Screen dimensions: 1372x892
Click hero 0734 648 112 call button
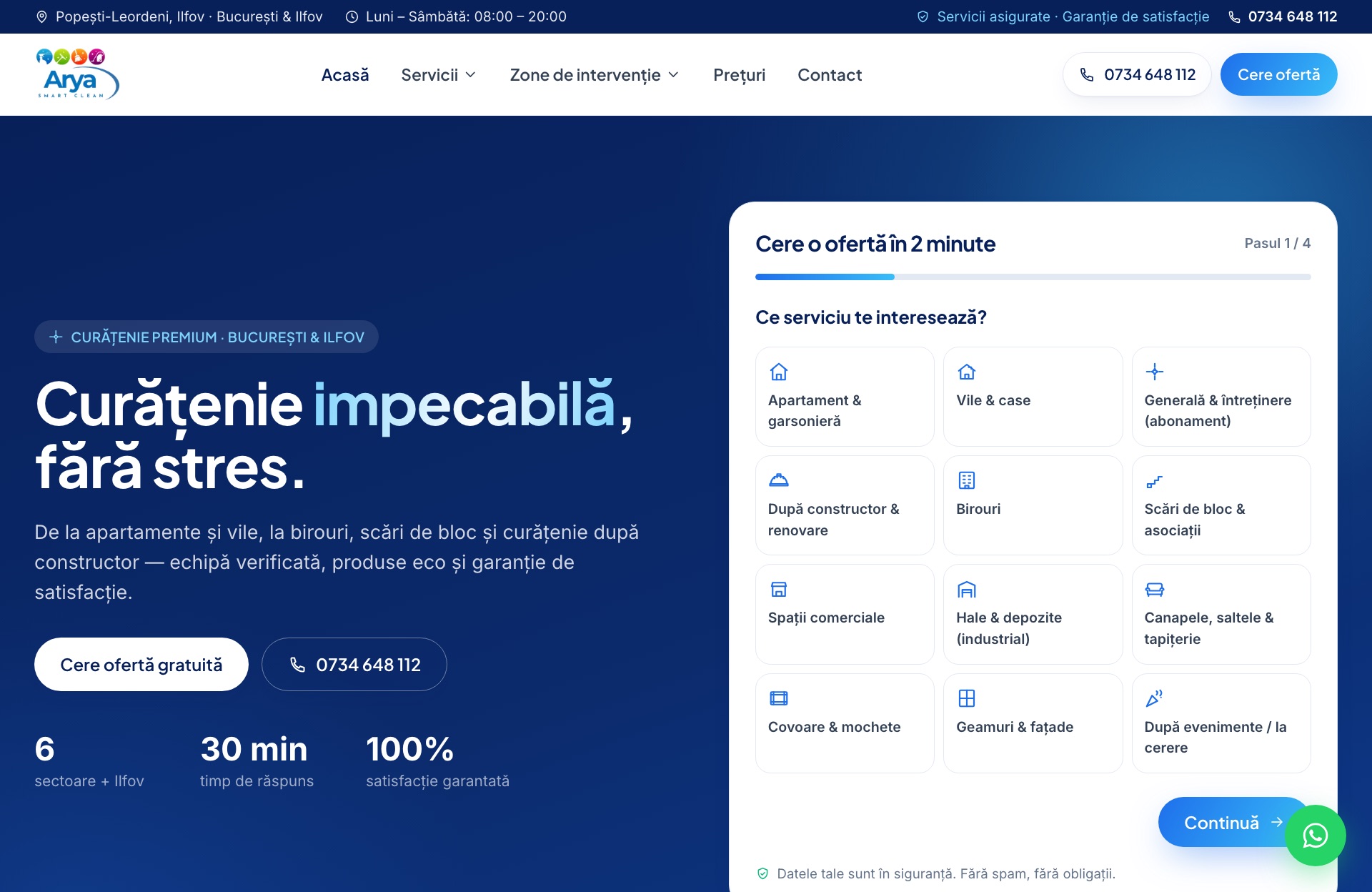coord(354,665)
